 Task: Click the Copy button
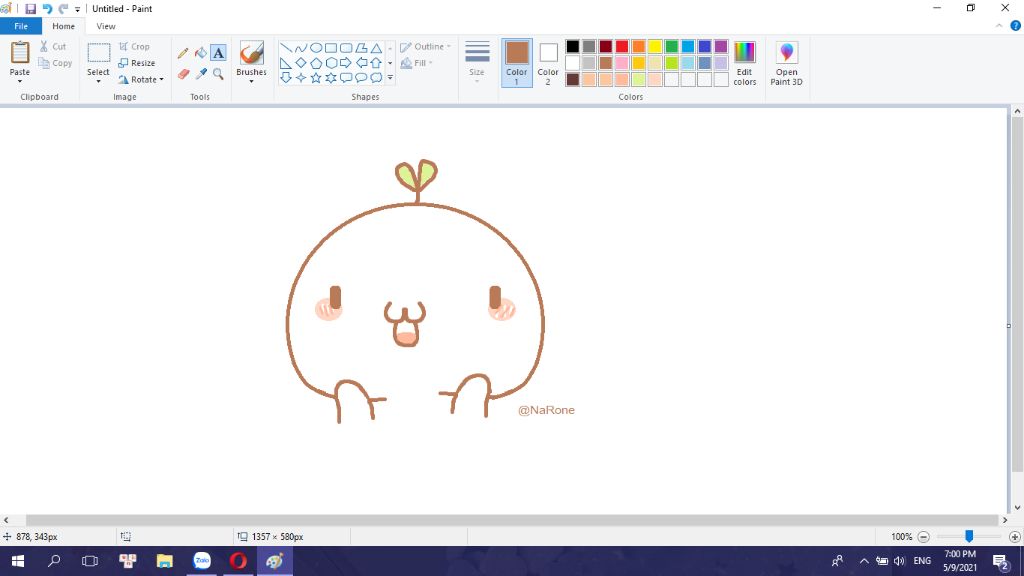coord(55,63)
